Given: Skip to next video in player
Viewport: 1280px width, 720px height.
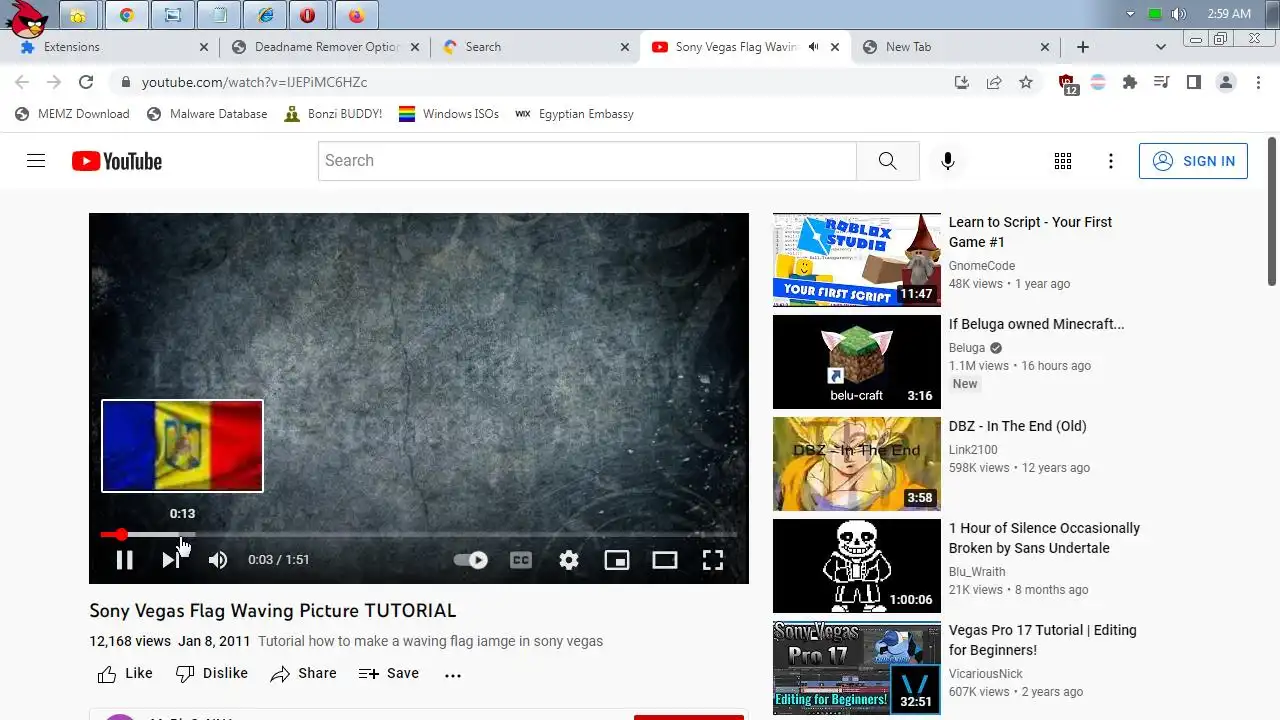Looking at the screenshot, I should tap(171, 560).
